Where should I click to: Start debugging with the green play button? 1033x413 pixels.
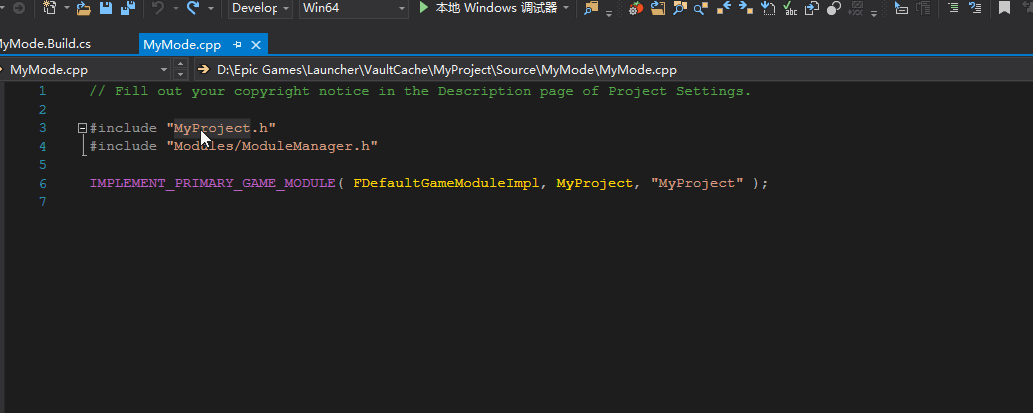point(423,8)
